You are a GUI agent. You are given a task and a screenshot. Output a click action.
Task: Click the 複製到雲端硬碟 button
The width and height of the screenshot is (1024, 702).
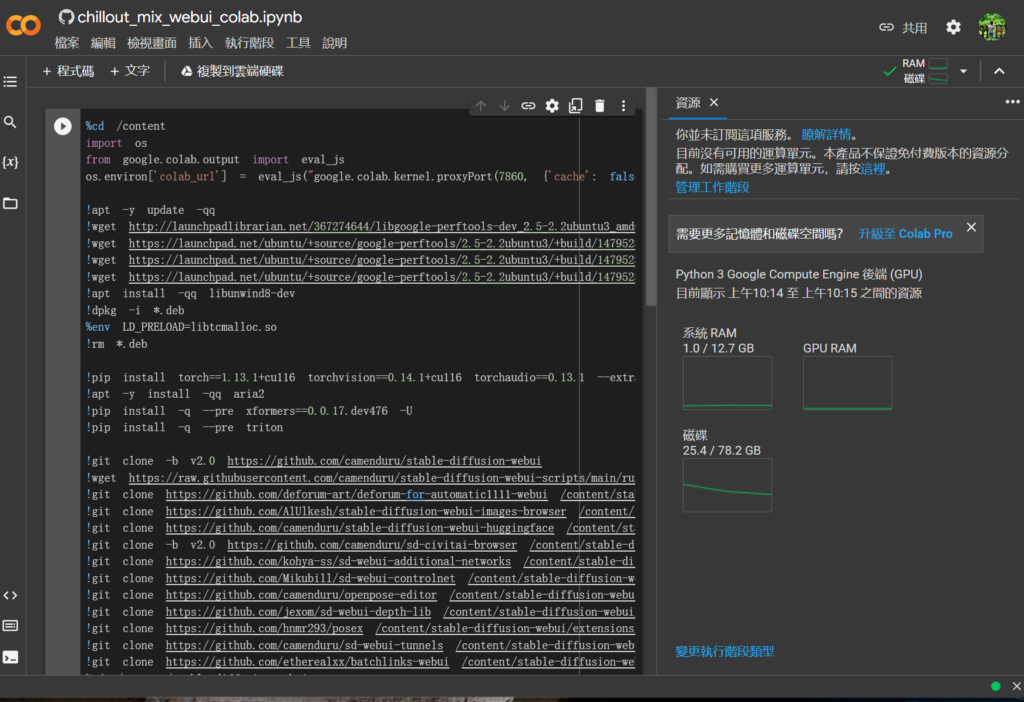click(232, 71)
